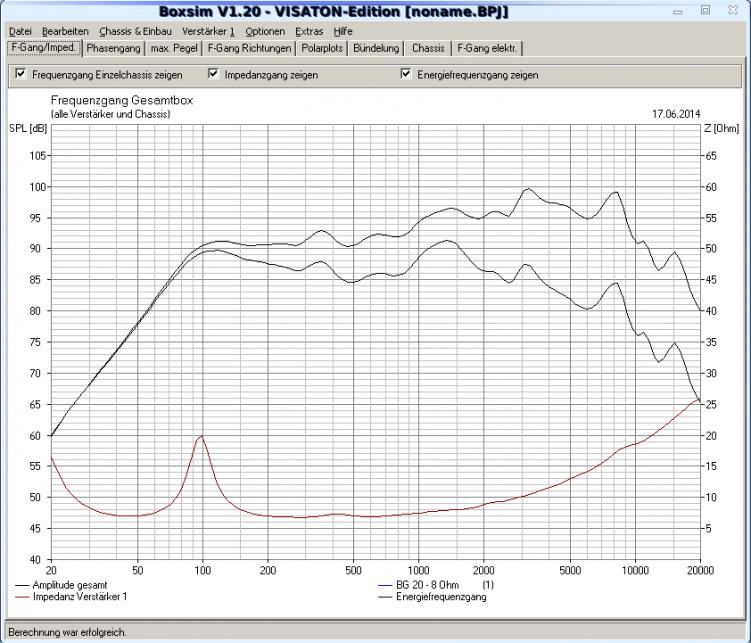
Task: Open the Datei menu
Action: pos(20,31)
